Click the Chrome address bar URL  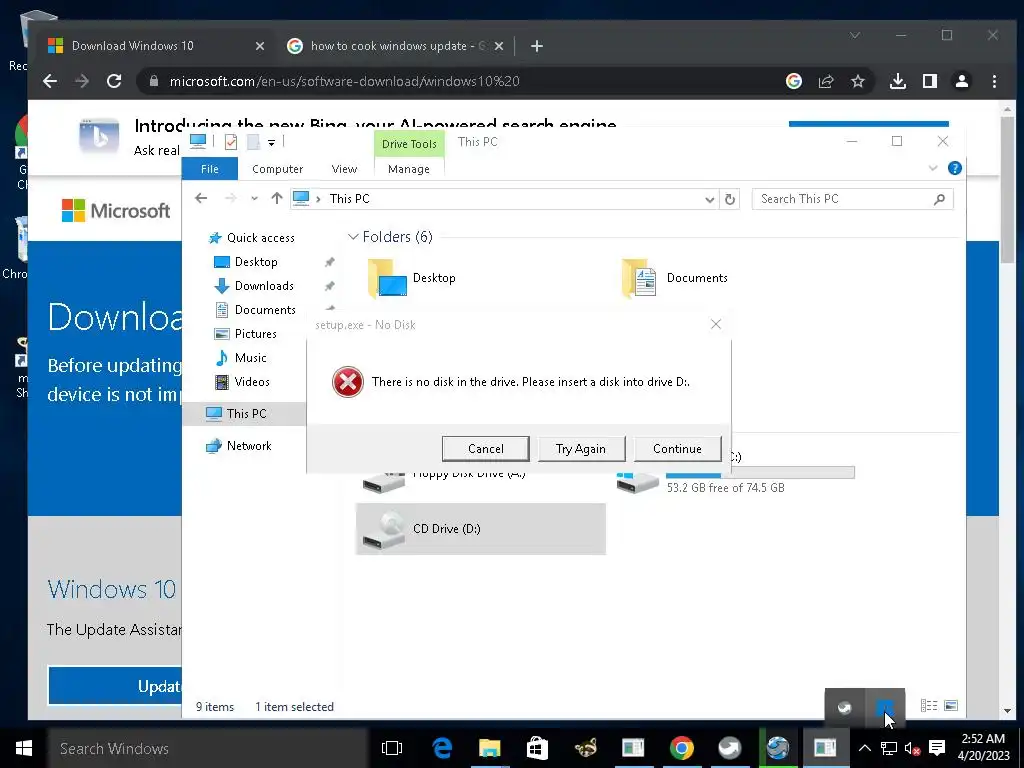click(x=344, y=81)
